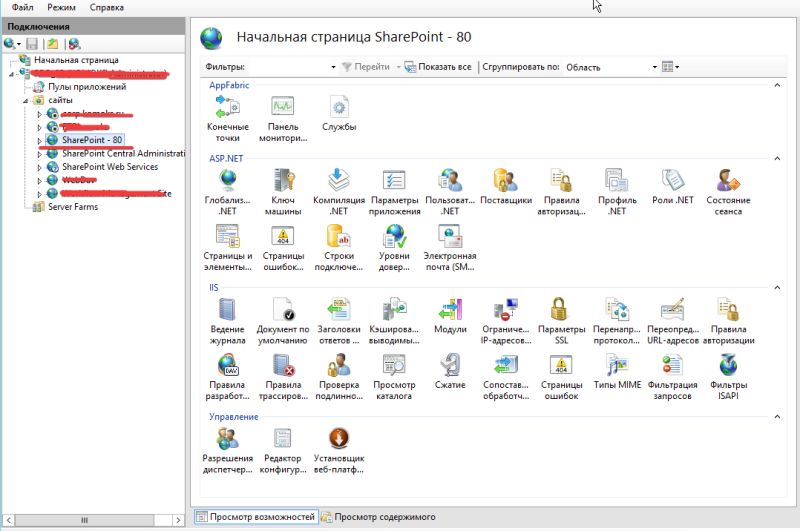
Task: Collapse the ASP.NET group
Action: [x=777, y=159]
